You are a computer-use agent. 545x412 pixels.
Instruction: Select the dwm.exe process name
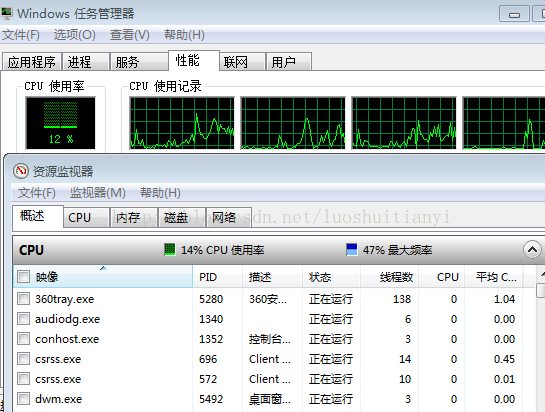pyautogui.click(x=58, y=399)
